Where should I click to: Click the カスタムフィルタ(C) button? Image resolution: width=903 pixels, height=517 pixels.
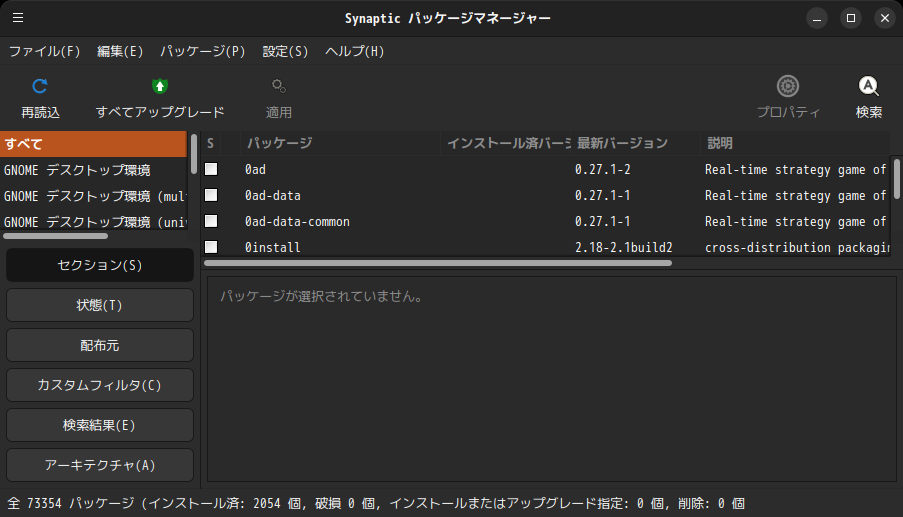pyautogui.click(x=99, y=385)
